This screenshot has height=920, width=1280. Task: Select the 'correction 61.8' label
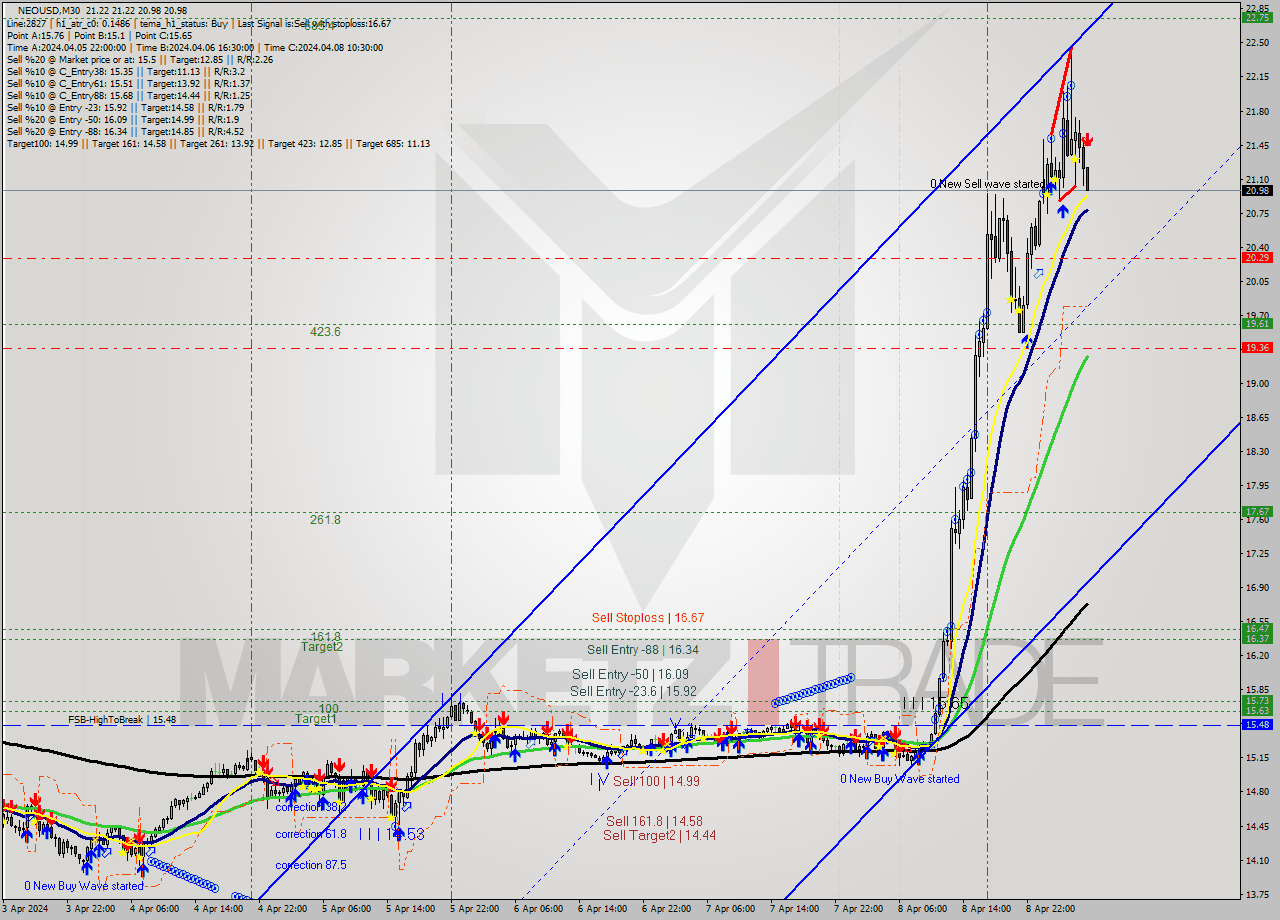point(311,834)
